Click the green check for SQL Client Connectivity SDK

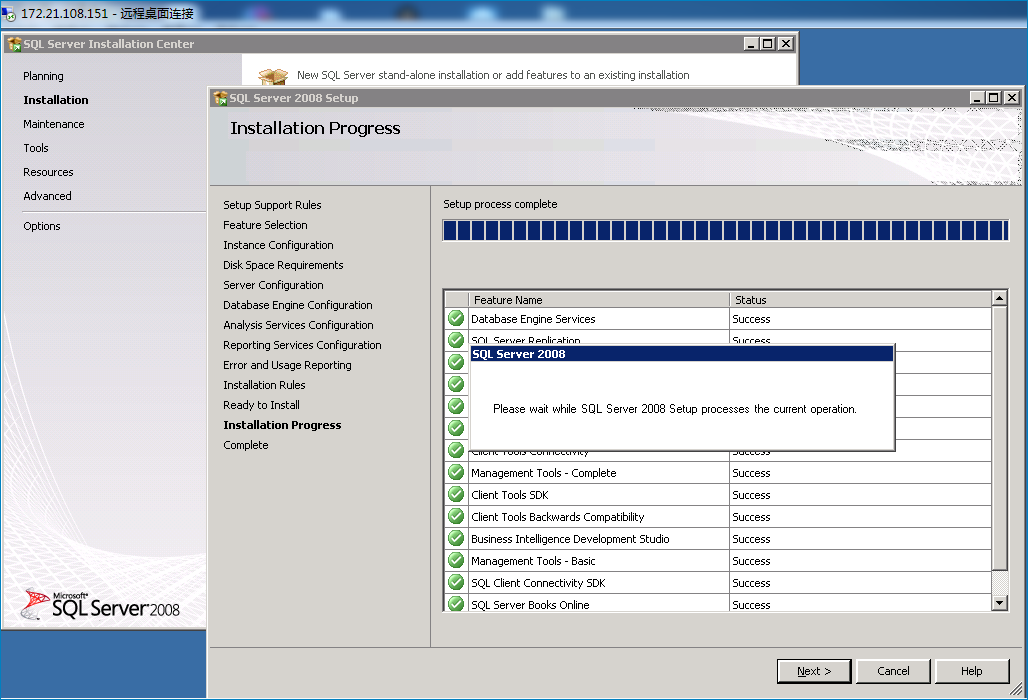click(x=456, y=582)
